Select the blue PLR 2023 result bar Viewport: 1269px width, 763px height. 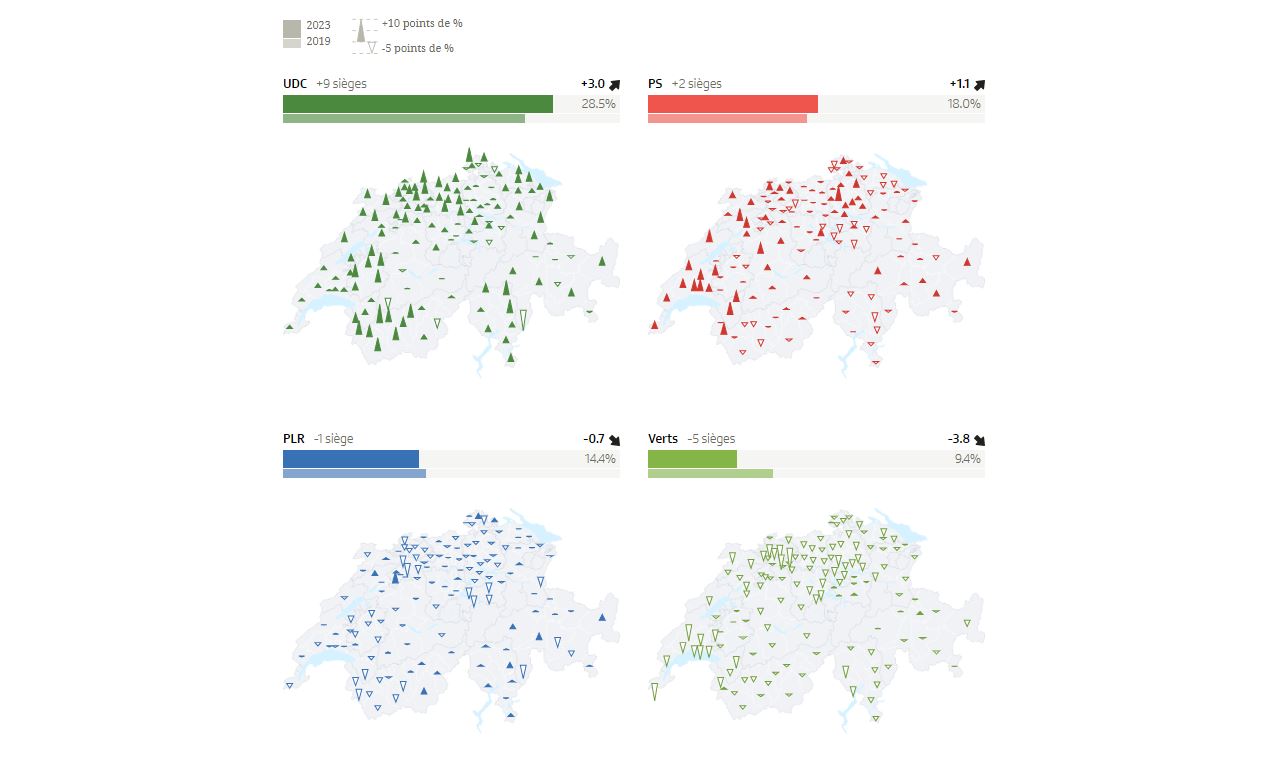tap(350, 459)
